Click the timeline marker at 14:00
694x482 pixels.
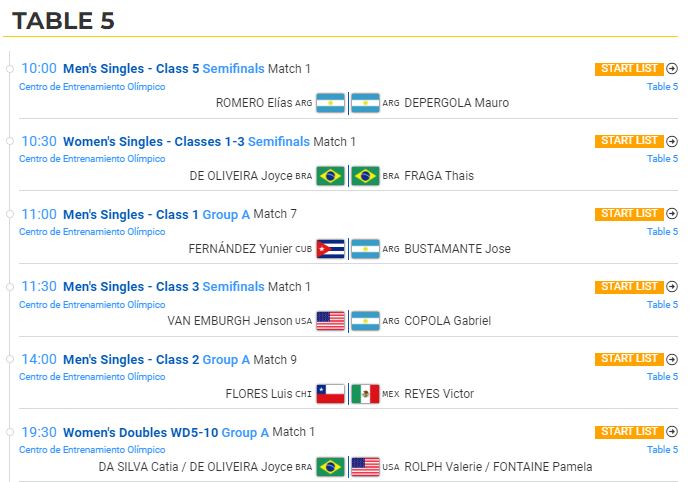click(x=10, y=359)
